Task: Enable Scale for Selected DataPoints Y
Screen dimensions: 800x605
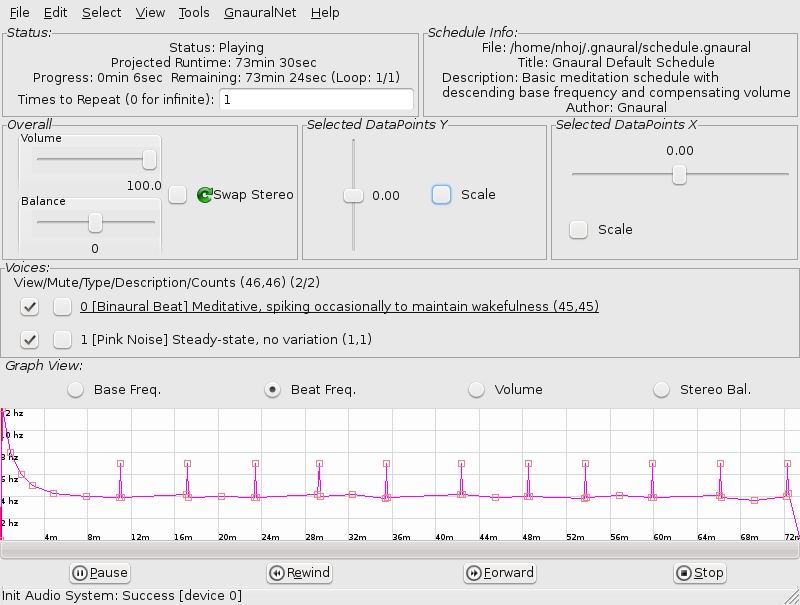Action: click(x=442, y=195)
